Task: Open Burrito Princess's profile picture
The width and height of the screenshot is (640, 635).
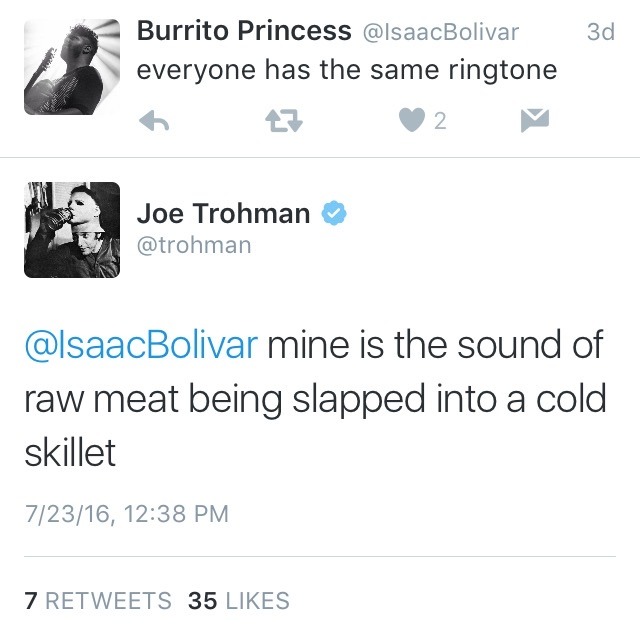Action: click(72, 67)
